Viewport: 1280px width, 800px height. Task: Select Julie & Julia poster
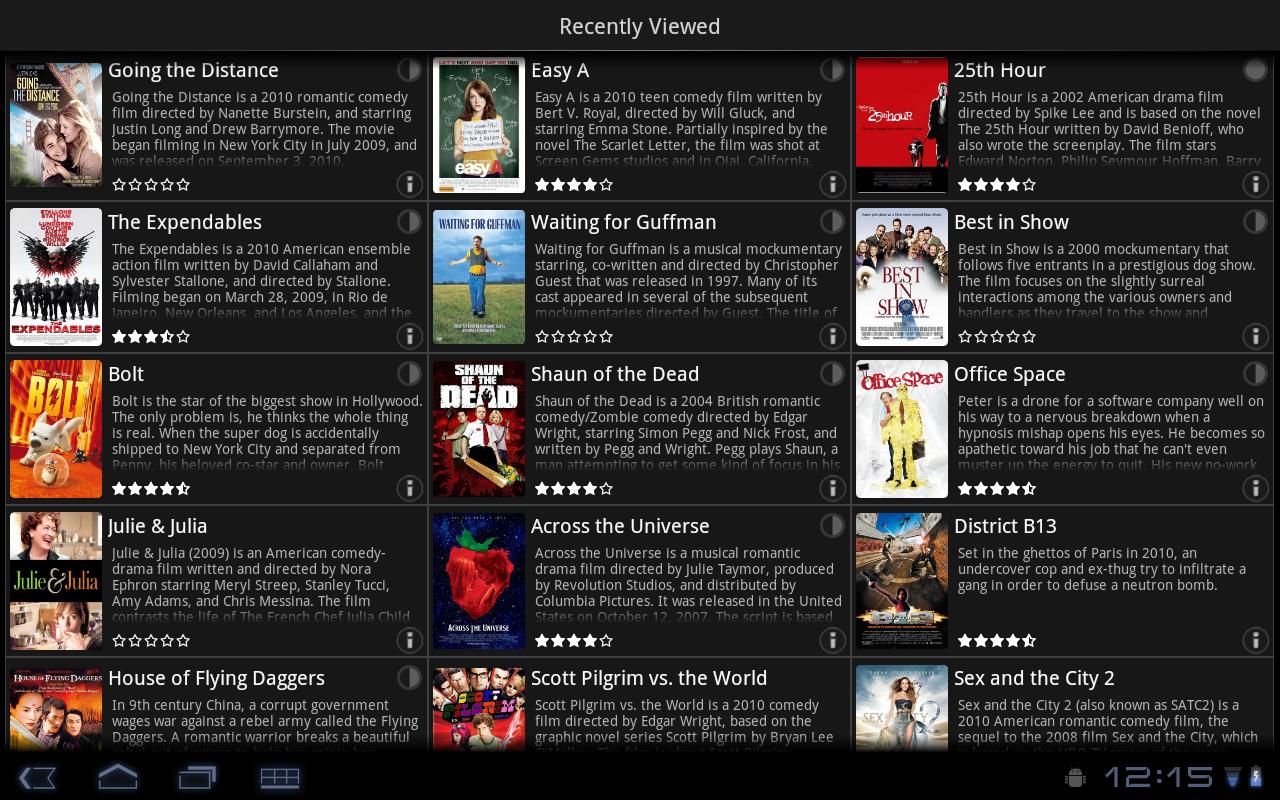pos(56,581)
